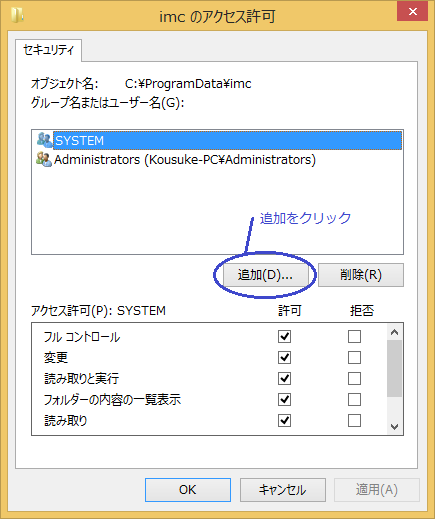Toggle allow checkbox for フル コントロール
Image resolution: width=435 pixels, height=519 pixels.
284,336
